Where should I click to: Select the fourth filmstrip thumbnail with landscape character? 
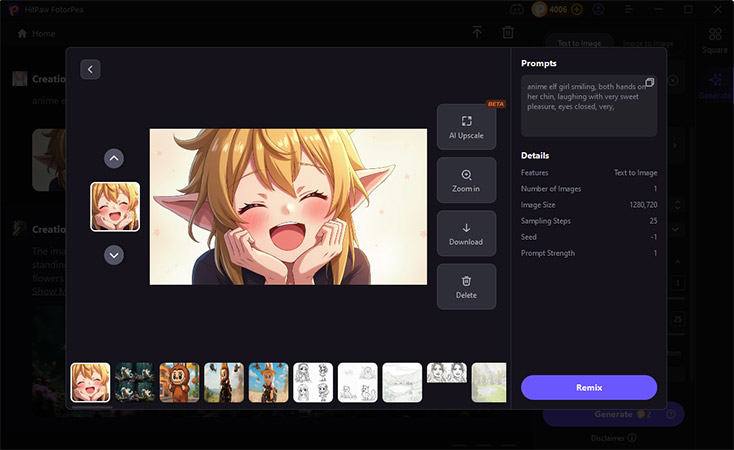pos(224,382)
